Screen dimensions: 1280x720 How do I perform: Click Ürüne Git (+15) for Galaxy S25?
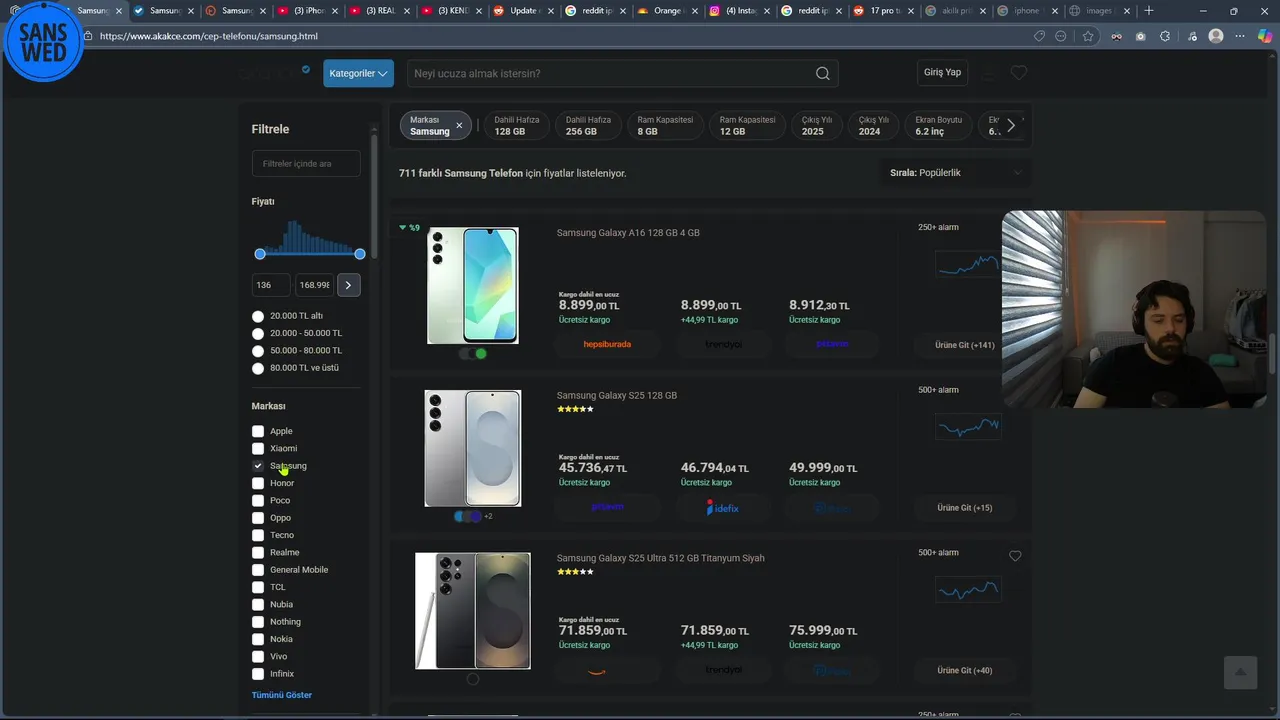965,508
